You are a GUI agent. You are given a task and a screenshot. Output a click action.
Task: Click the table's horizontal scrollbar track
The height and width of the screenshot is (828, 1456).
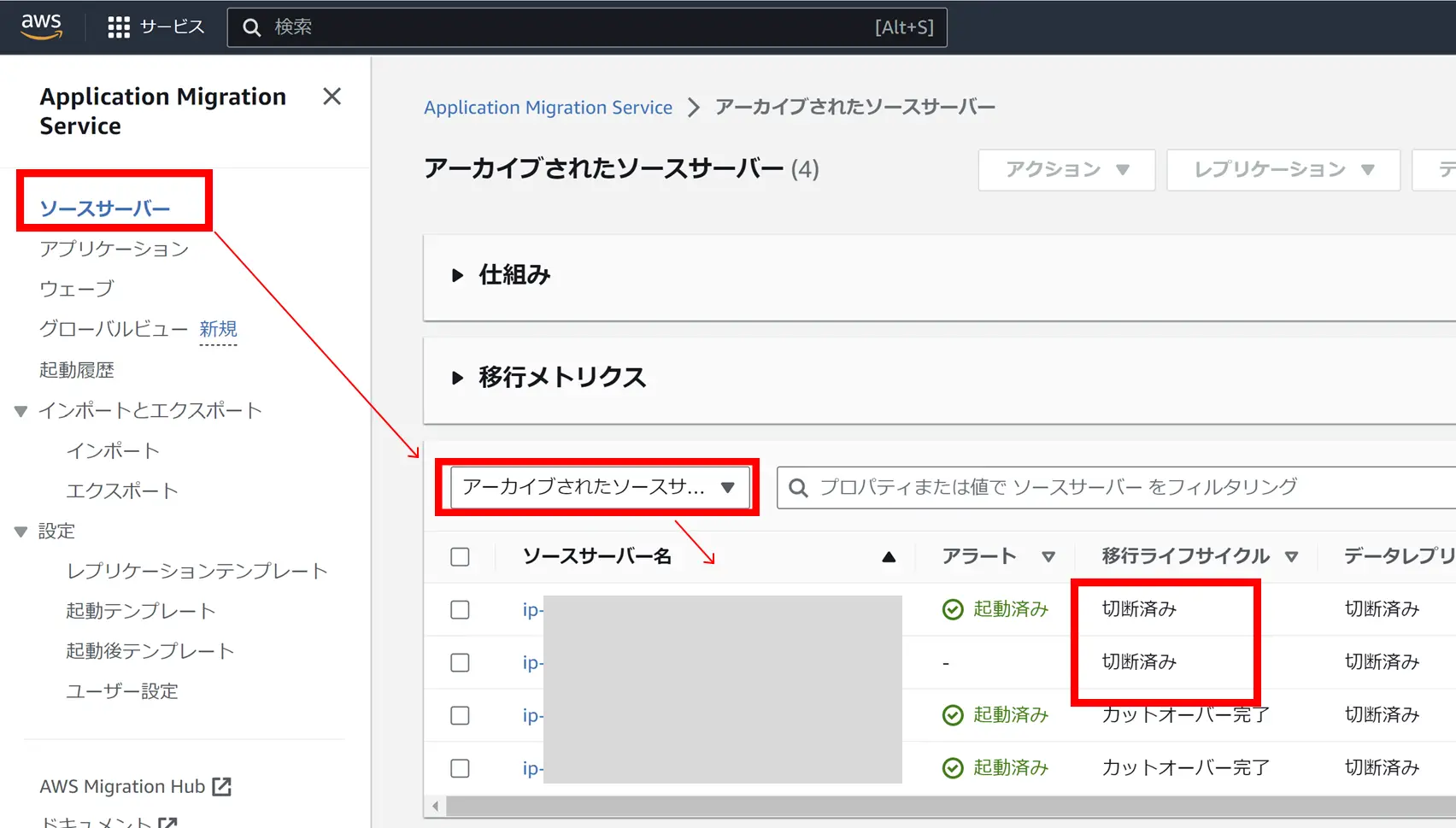coord(951,806)
